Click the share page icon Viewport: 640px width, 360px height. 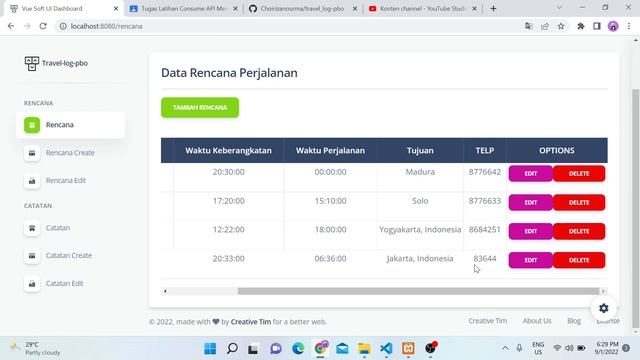pyautogui.click(x=544, y=26)
